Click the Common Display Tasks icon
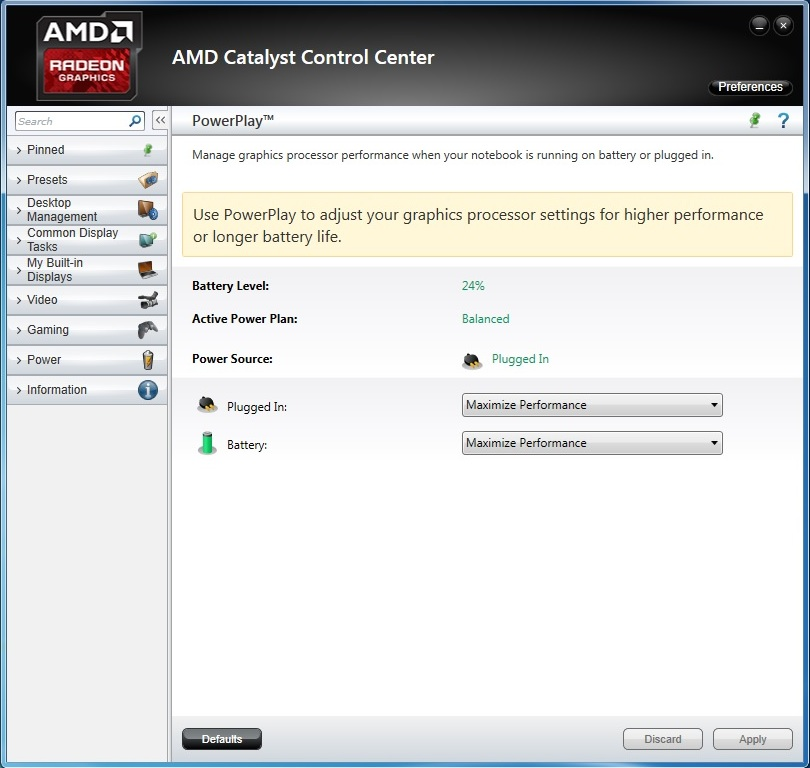The height and width of the screenshot is (768, 810). coord(148,240)
